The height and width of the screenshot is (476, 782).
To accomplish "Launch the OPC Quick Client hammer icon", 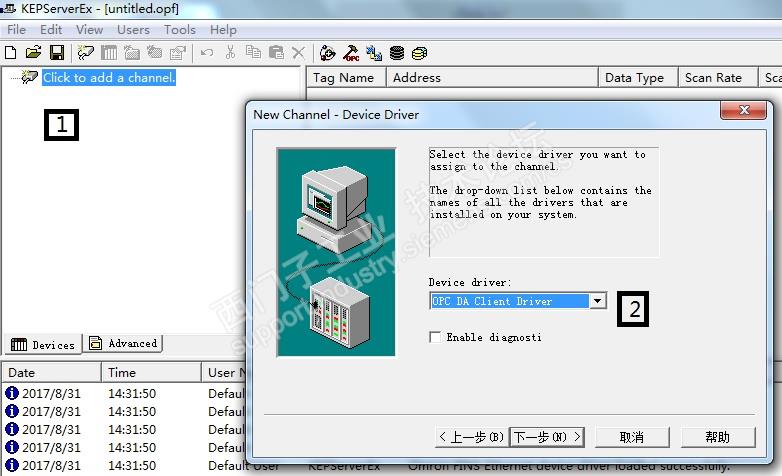I will [x=351, y=53].
